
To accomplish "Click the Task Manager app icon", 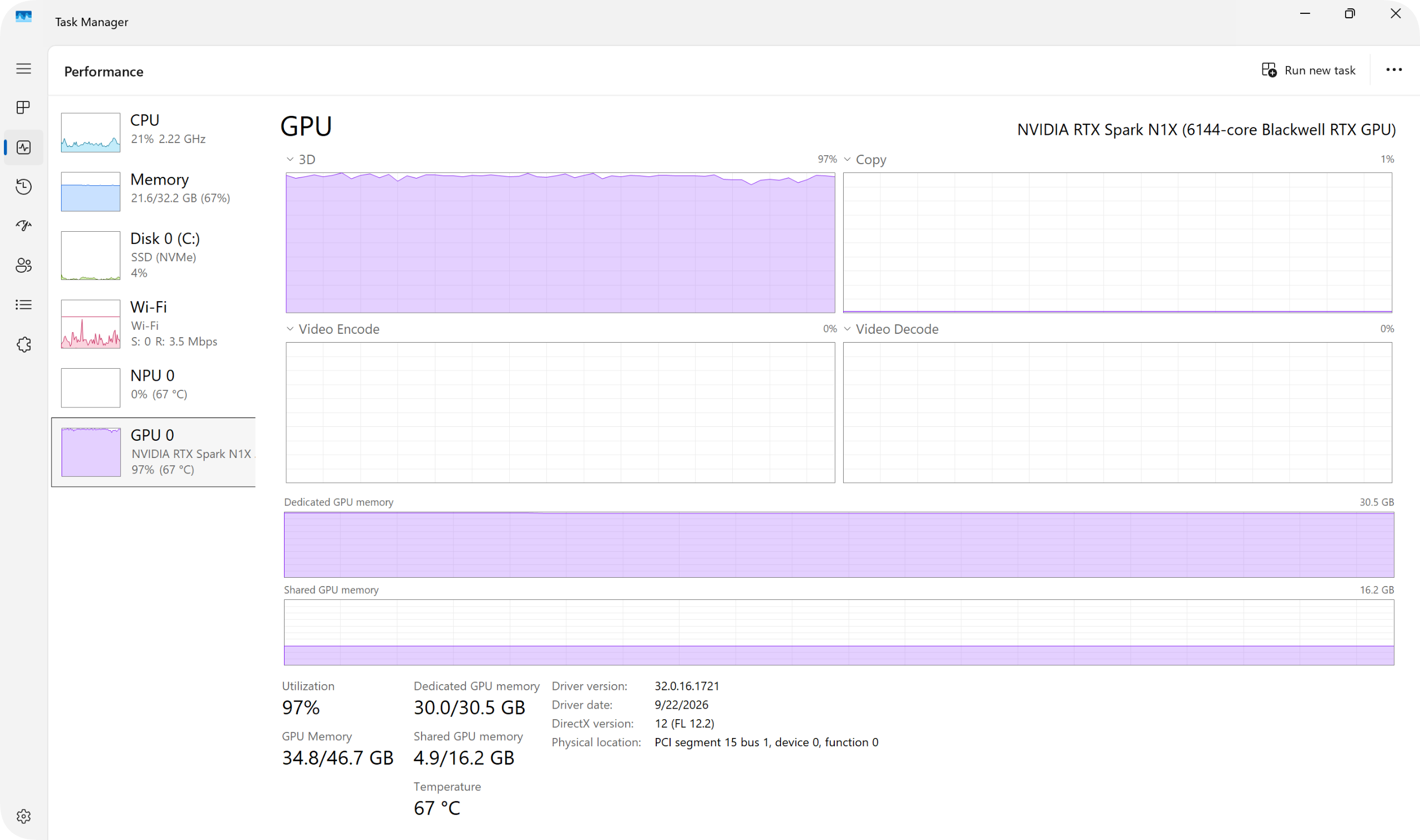I will tap(23, 17).
